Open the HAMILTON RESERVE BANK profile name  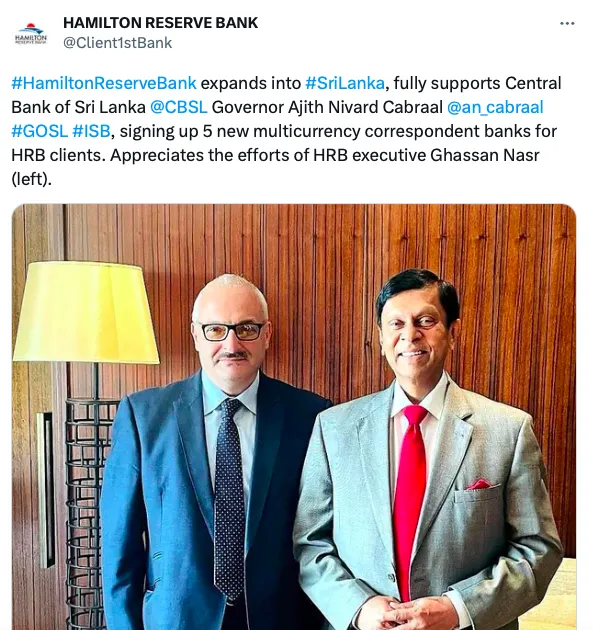[160, 23]
